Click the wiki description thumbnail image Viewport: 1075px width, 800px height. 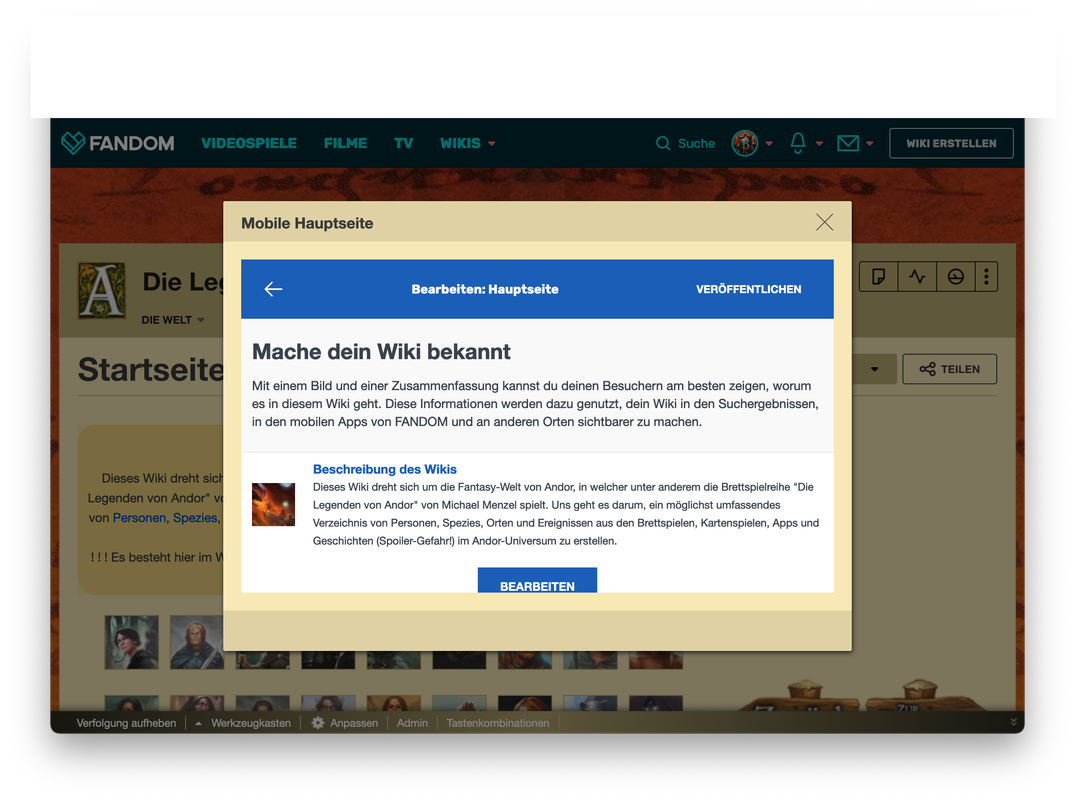click(274, 505)
